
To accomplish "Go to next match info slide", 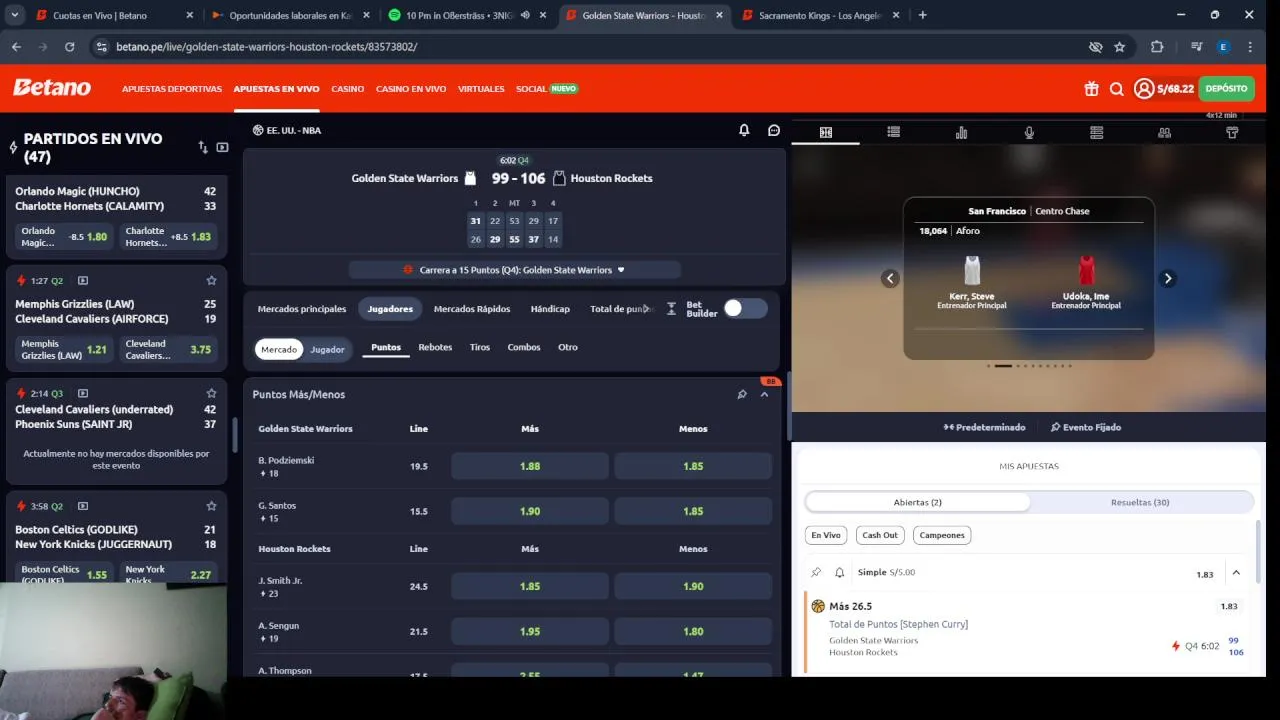I will (1167, 278).
